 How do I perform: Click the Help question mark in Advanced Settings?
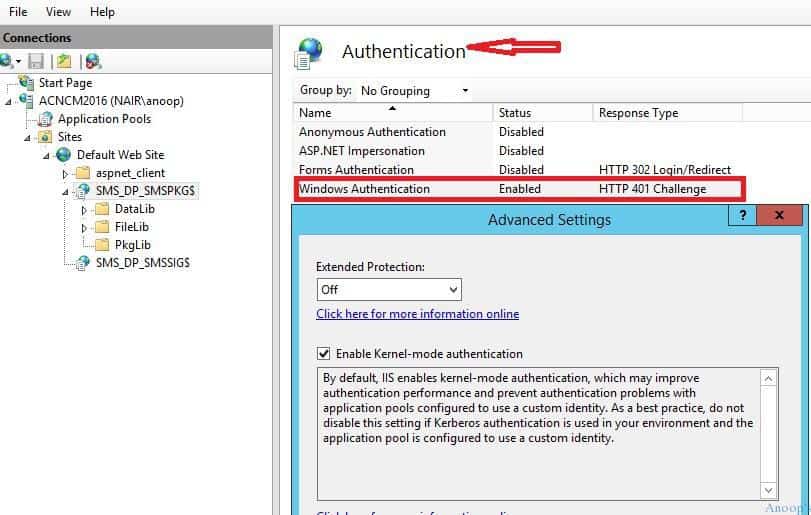741,216
